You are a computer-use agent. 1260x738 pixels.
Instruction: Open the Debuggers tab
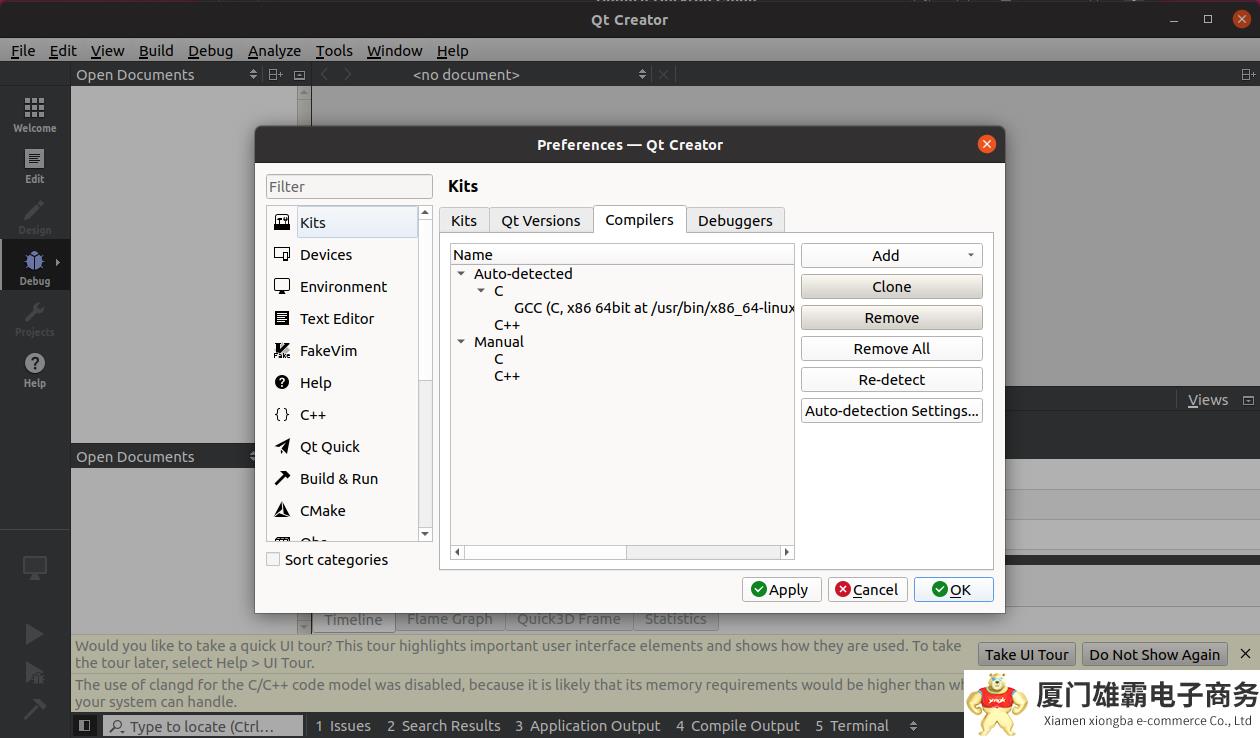[734, 221]
